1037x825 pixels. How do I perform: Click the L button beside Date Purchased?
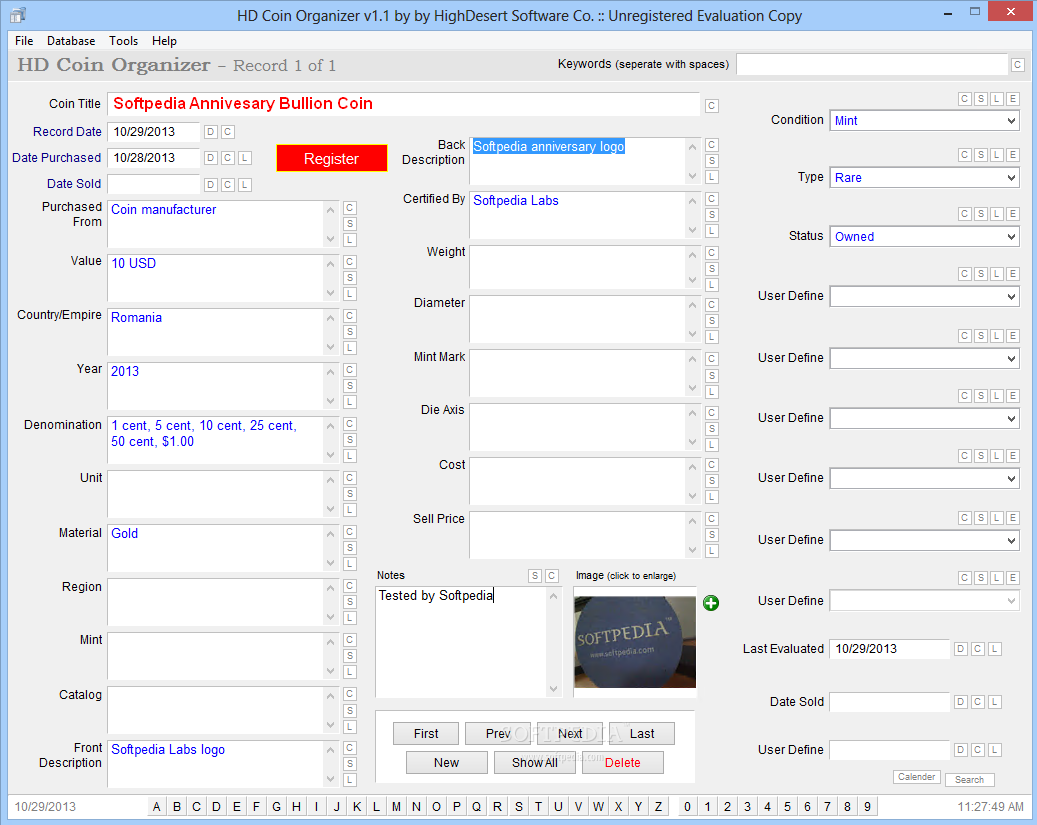pyautogui.click(x=245, y=158)
